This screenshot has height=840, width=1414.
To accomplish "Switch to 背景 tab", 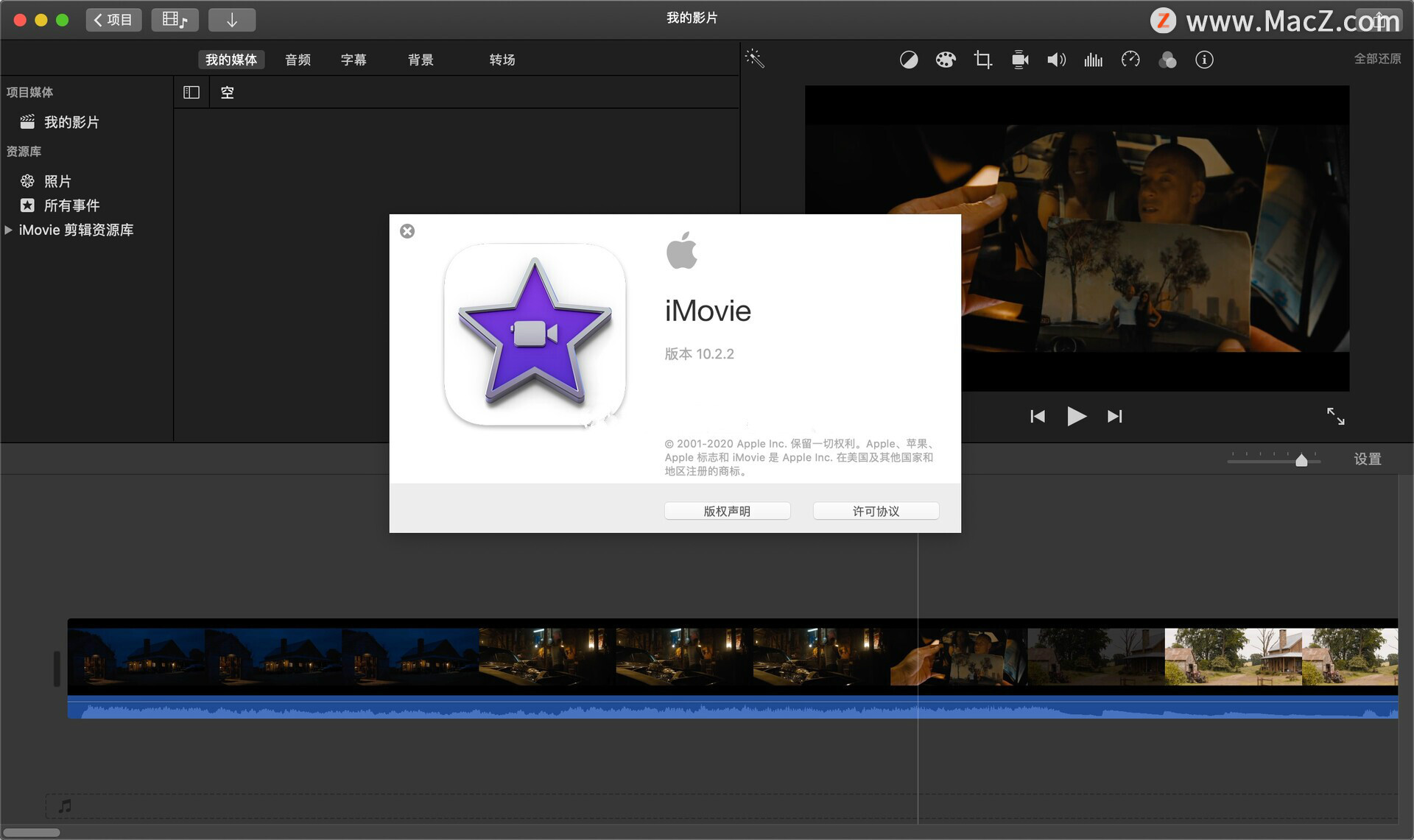I will (421, 60).
